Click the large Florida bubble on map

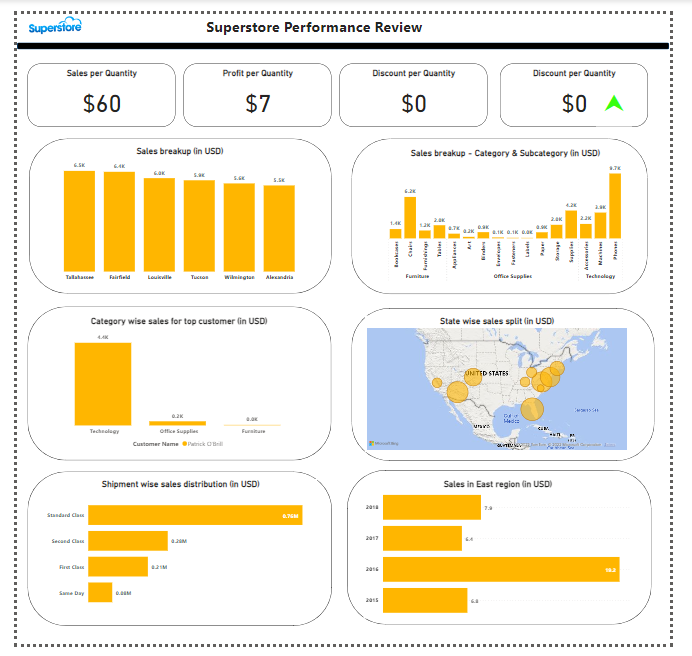pos(532,409)
